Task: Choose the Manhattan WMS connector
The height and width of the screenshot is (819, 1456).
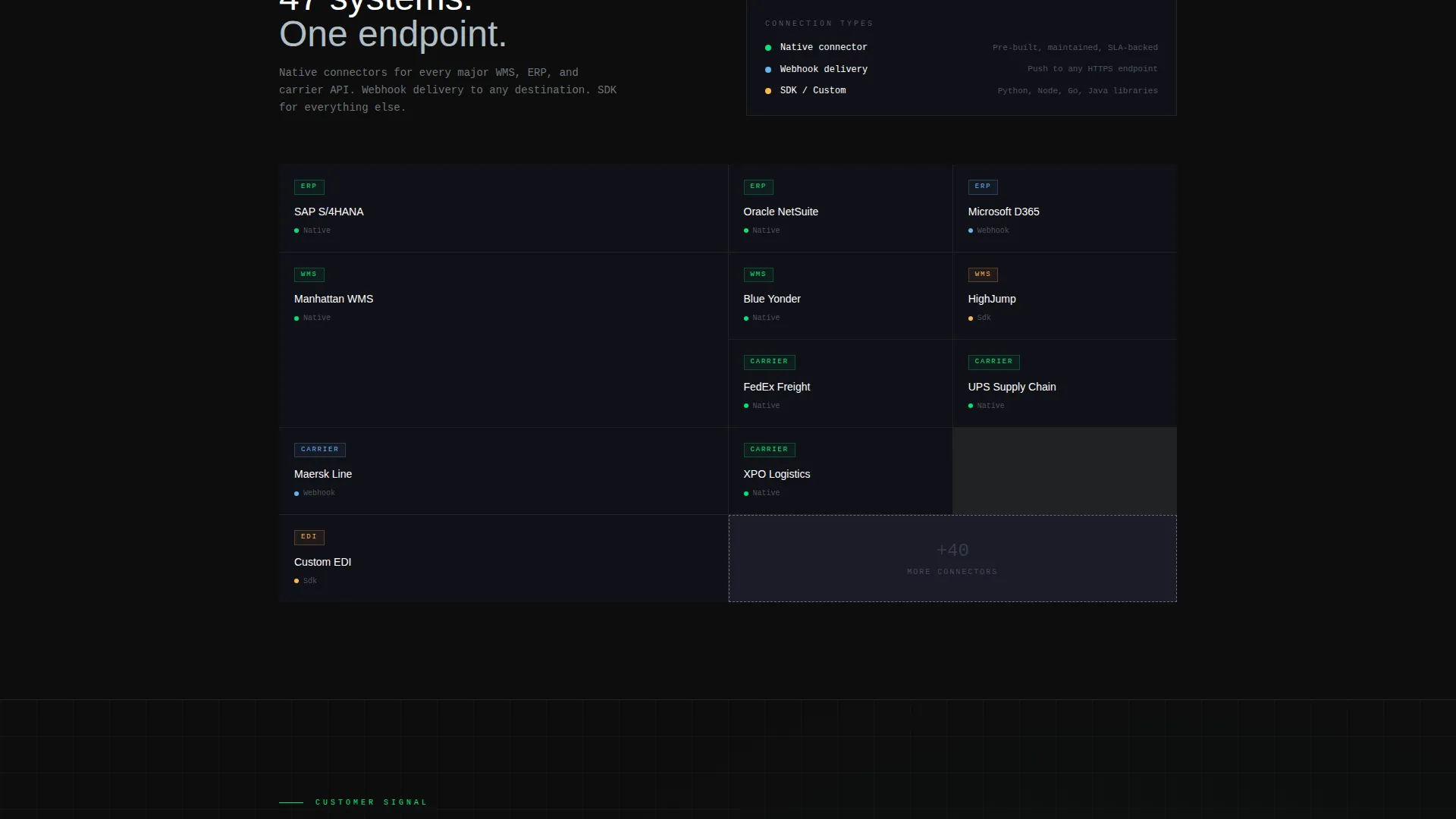Action: pos(504,340)
